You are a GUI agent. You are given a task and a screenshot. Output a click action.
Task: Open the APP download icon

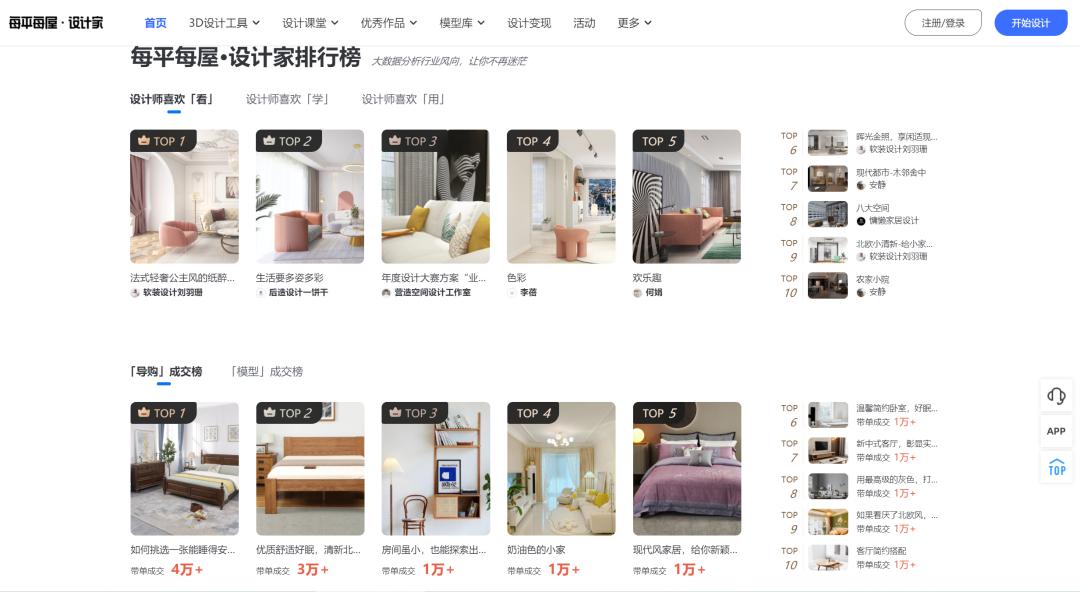coord(1056,431)
